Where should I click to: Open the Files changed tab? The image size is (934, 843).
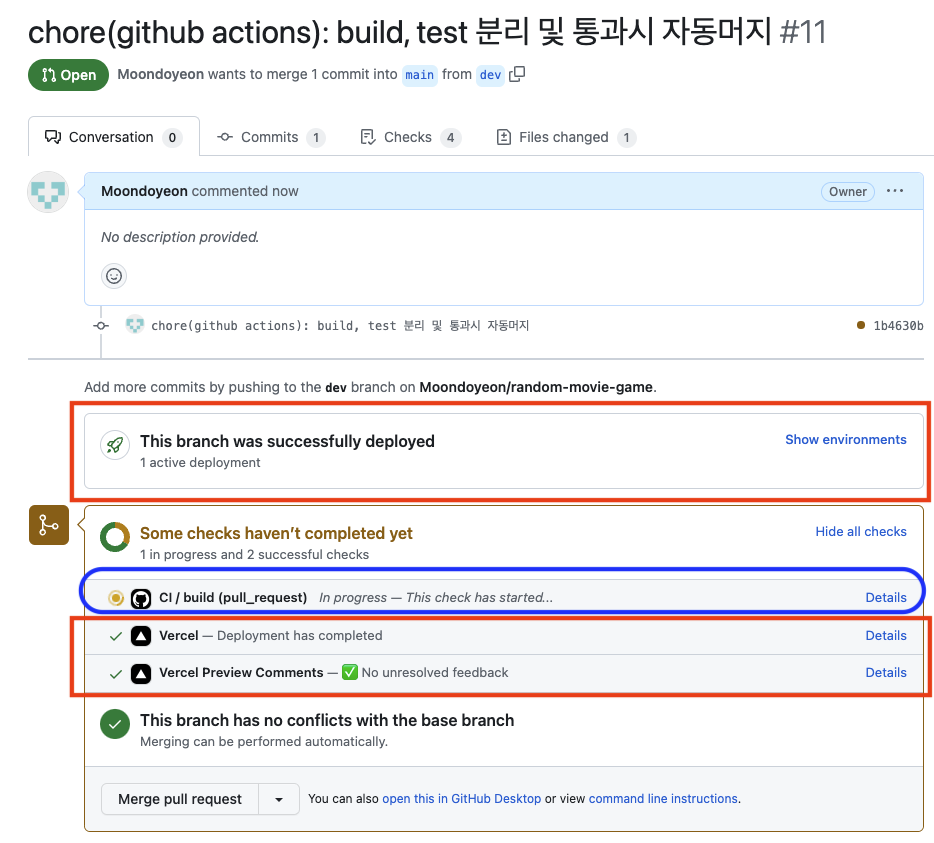(564, 137)
